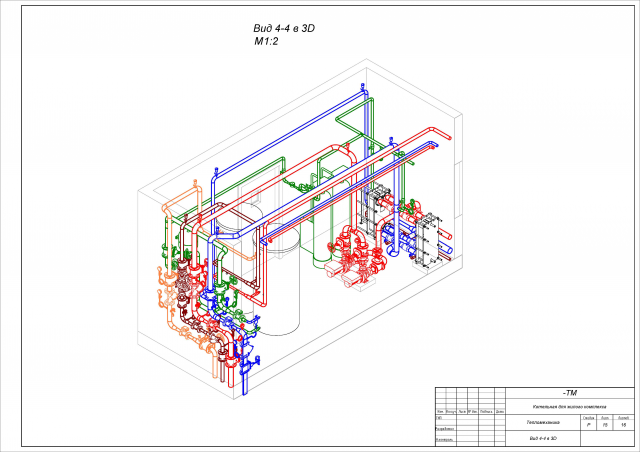Click the stage value "Р" cell

tap(589, 425)
